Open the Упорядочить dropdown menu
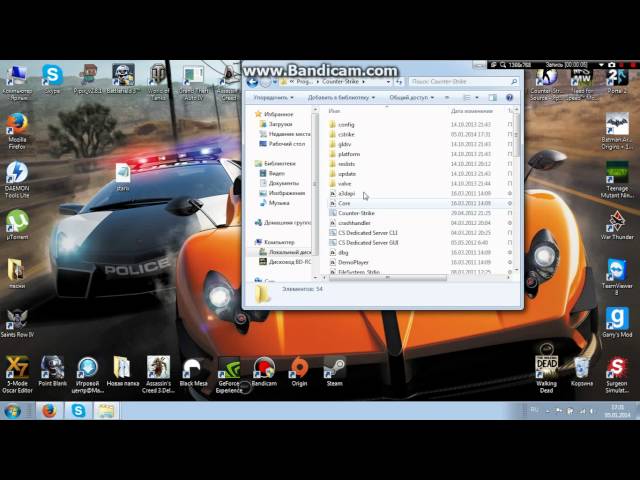 pos(273,98)
